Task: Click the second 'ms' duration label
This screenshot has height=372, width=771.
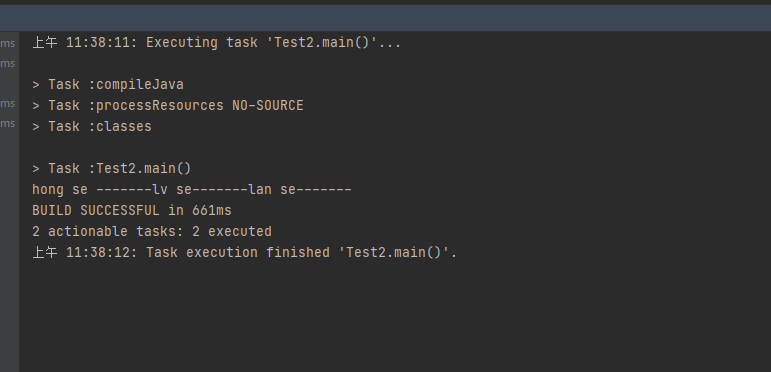Action: click(x=8, y=64)
